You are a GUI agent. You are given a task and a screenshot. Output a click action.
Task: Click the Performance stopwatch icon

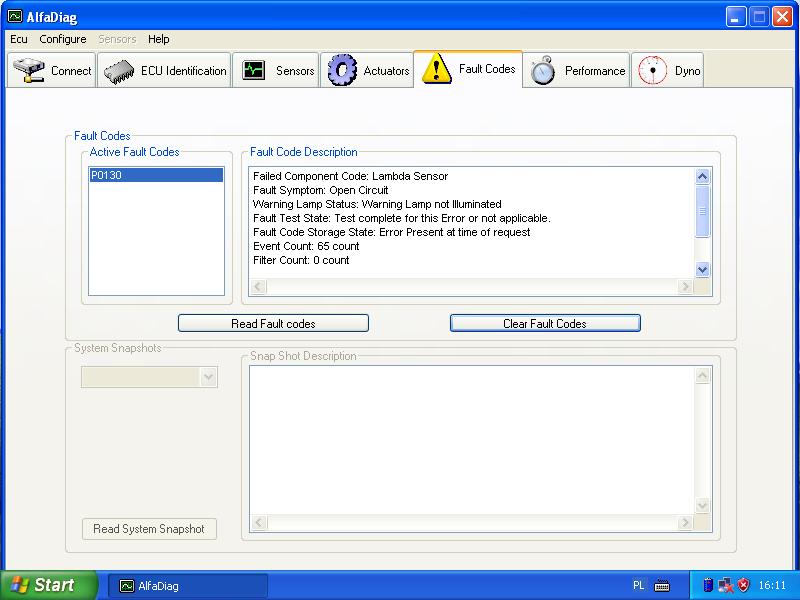(543, 71)
